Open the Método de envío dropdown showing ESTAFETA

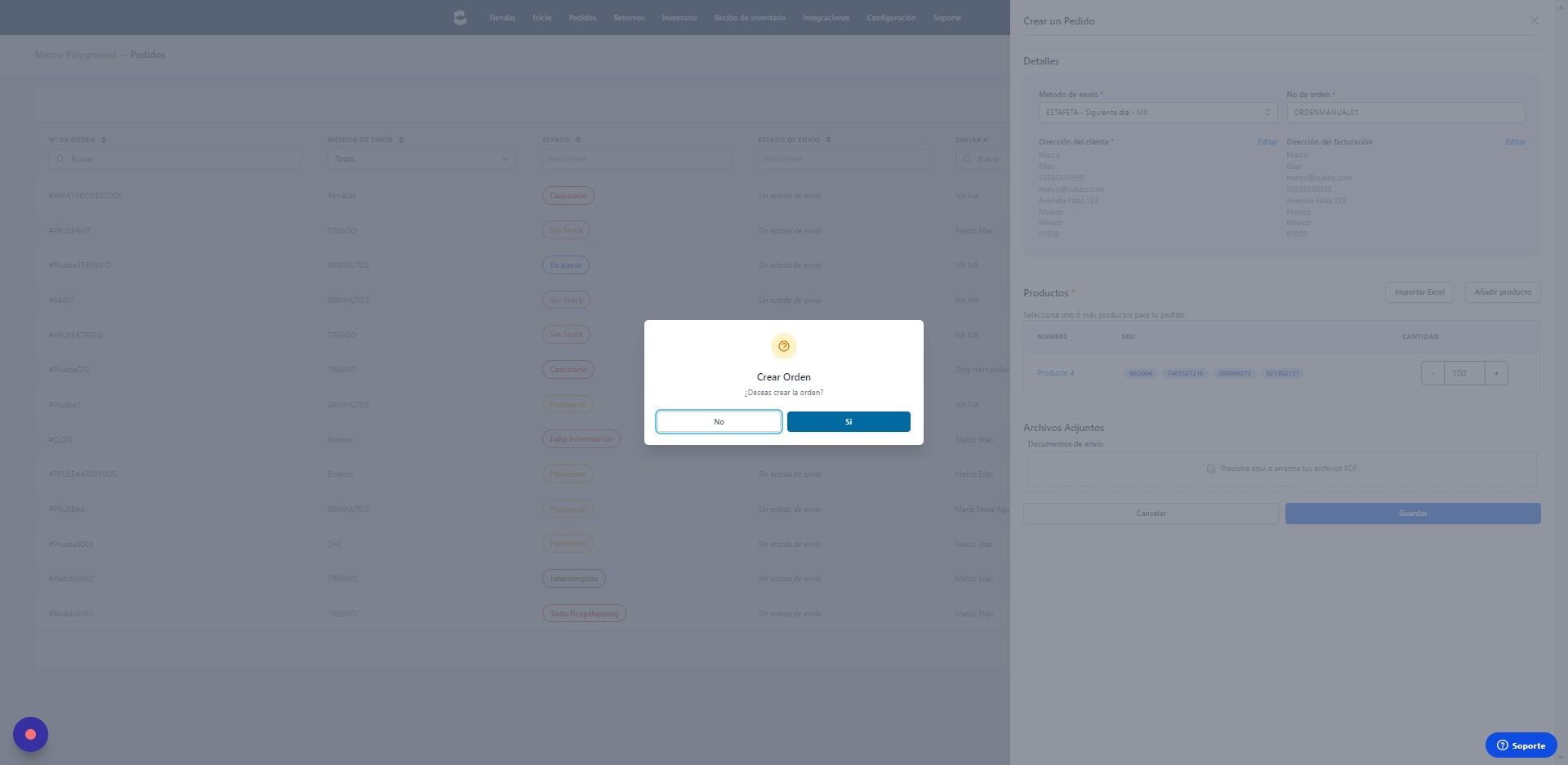tap(1156, 112)
